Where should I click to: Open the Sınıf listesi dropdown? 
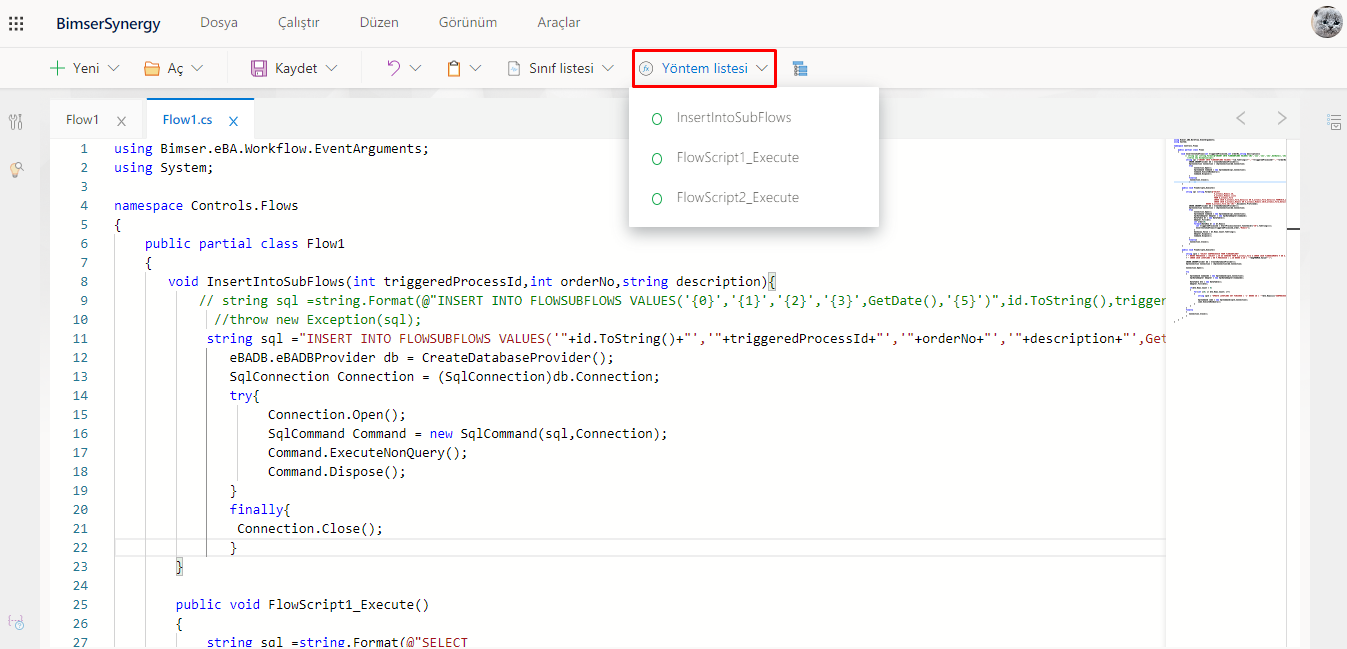tap(607, 68)
